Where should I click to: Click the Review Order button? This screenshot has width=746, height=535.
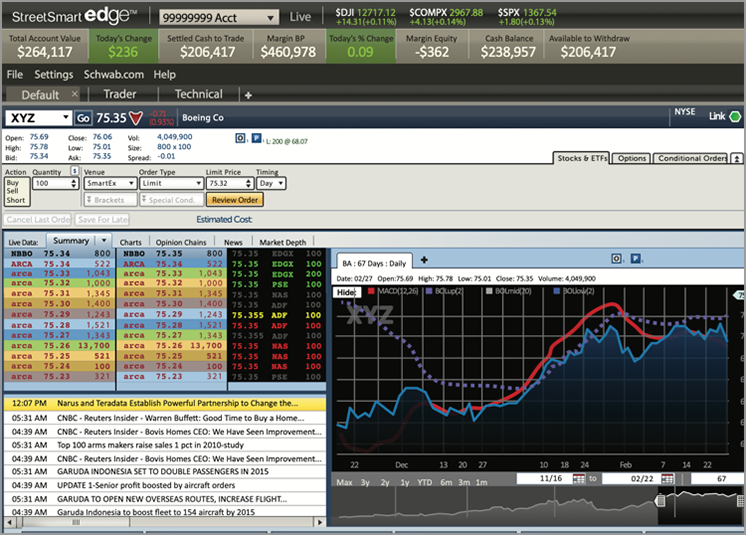[235, 200]
